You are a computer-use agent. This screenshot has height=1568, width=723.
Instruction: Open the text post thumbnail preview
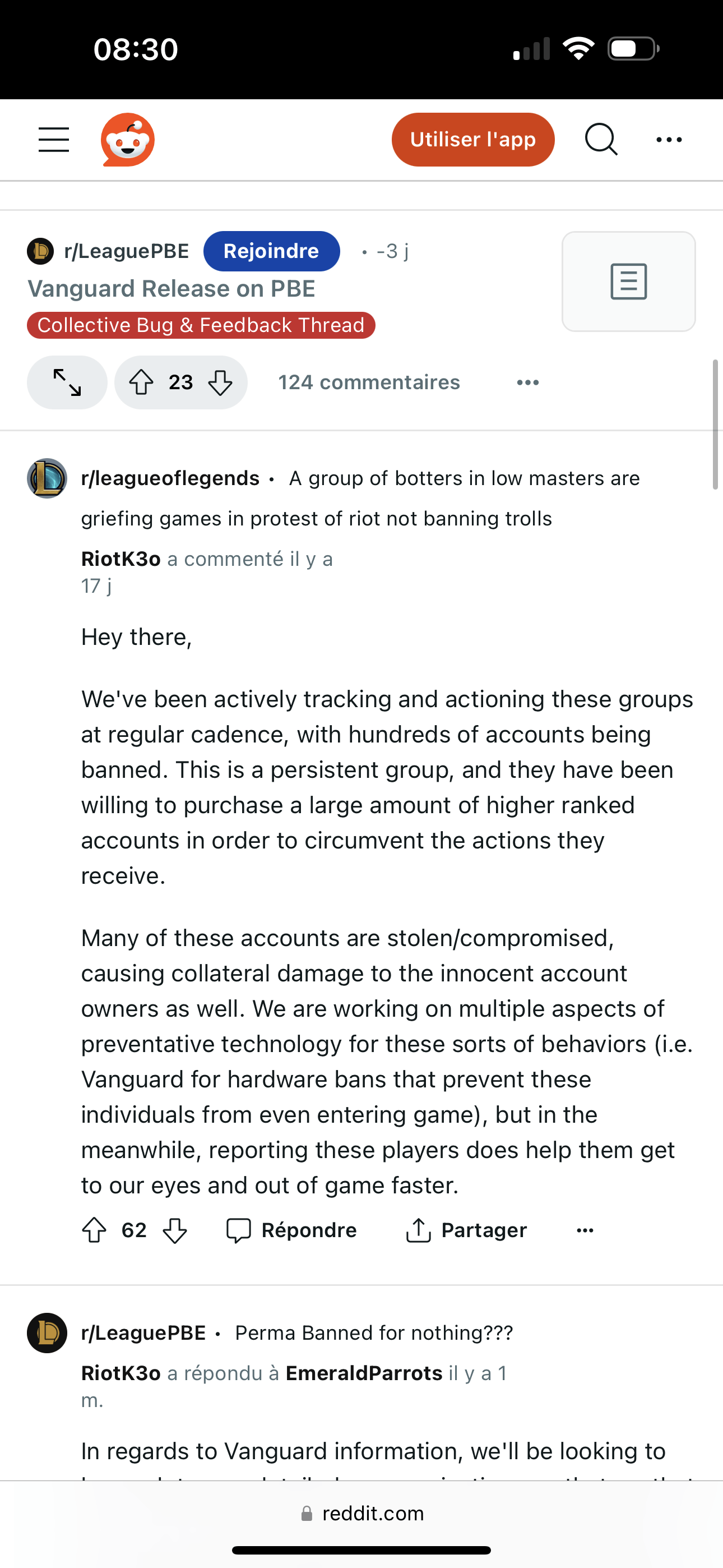[629, 281]
